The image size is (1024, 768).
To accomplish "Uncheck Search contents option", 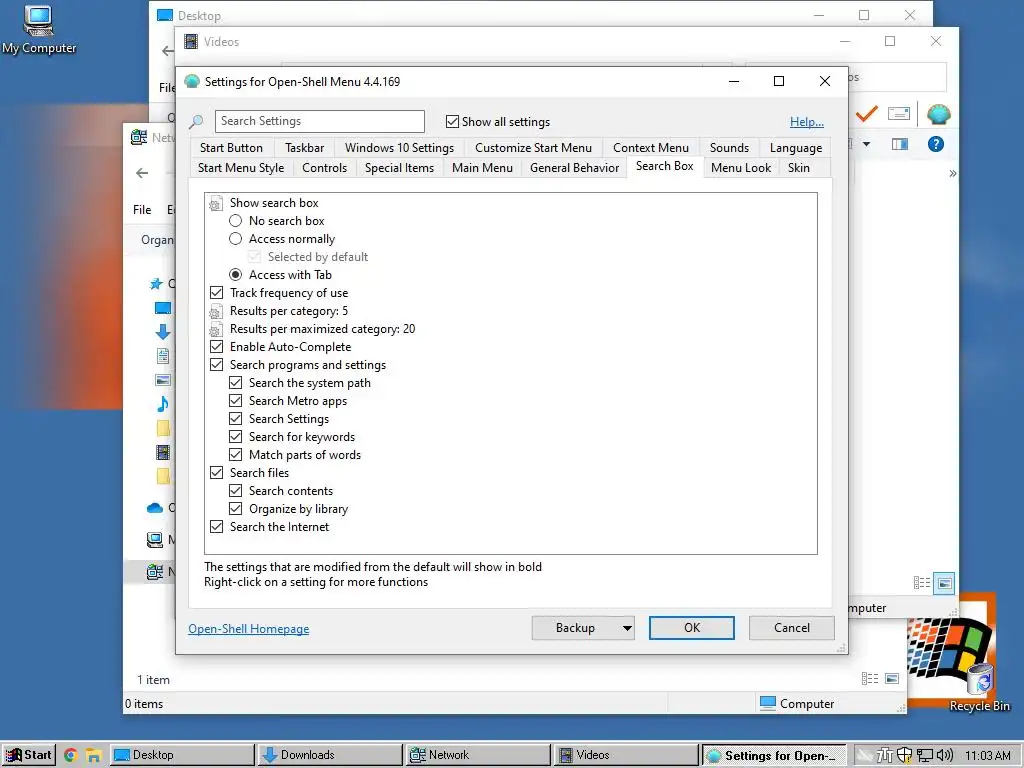I will [236, 490].
